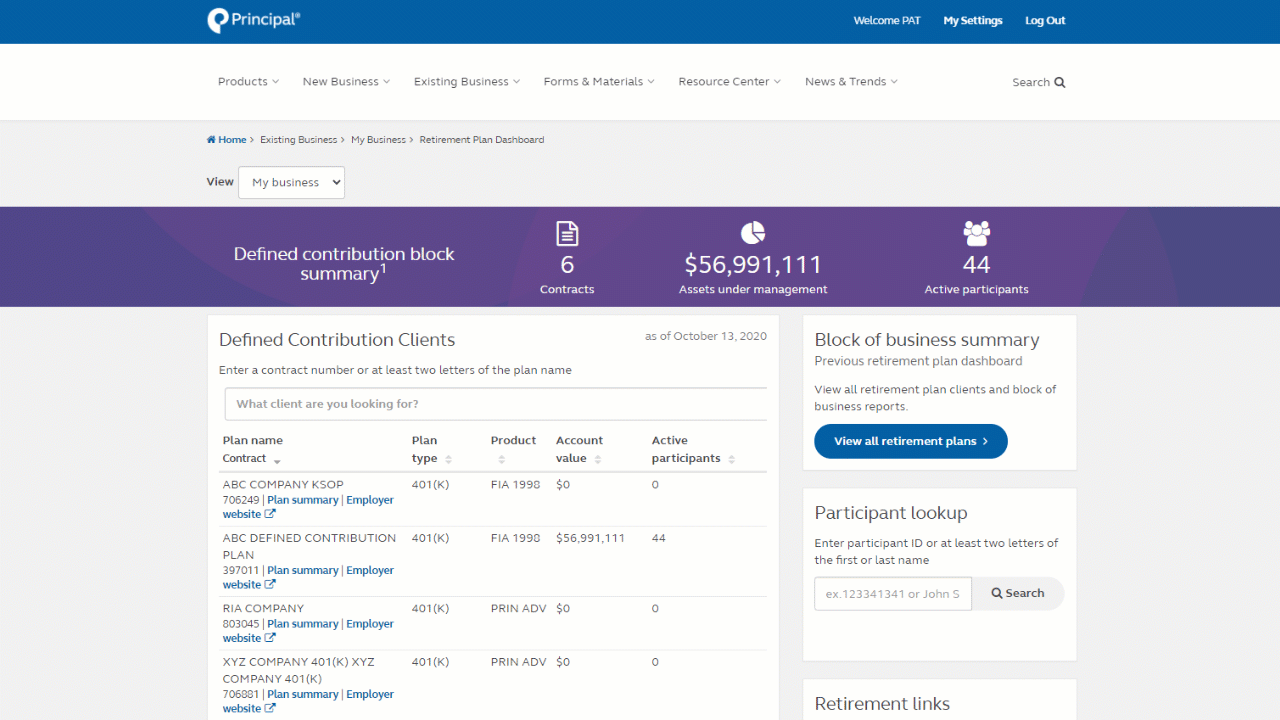
Task: Open the News & Trends menu
Action: (851, 82)
